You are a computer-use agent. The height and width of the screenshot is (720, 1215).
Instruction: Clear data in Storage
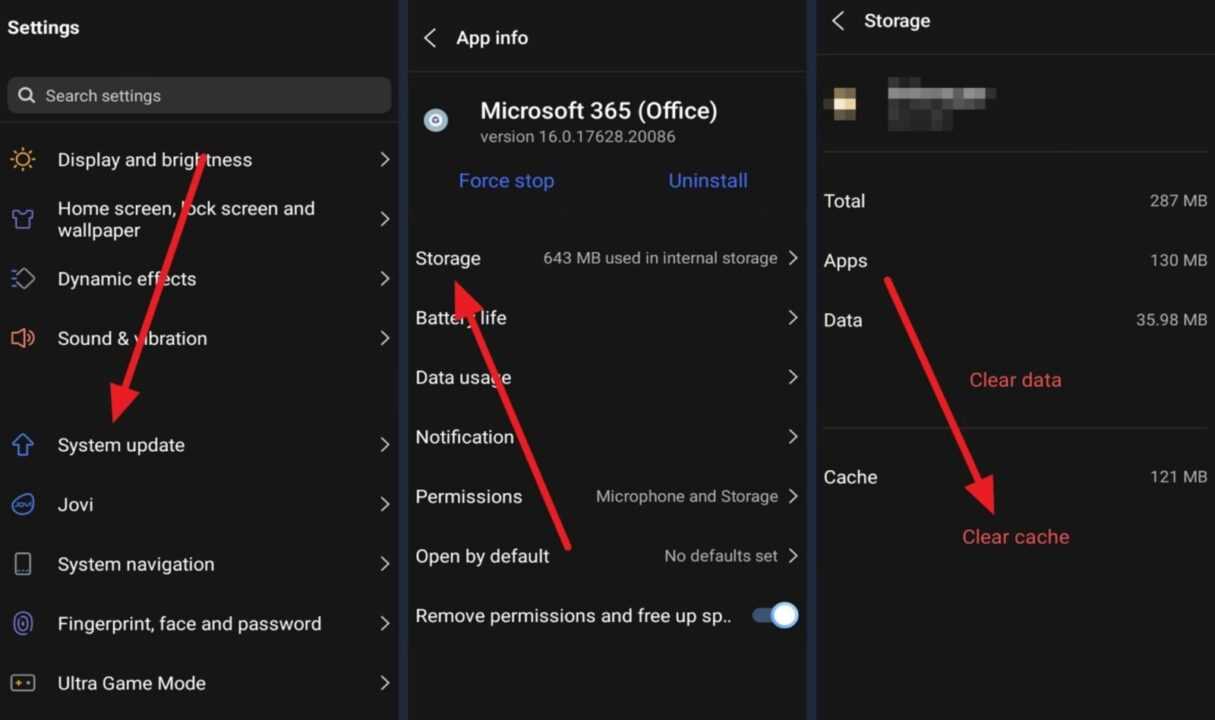coord(1015,380)
